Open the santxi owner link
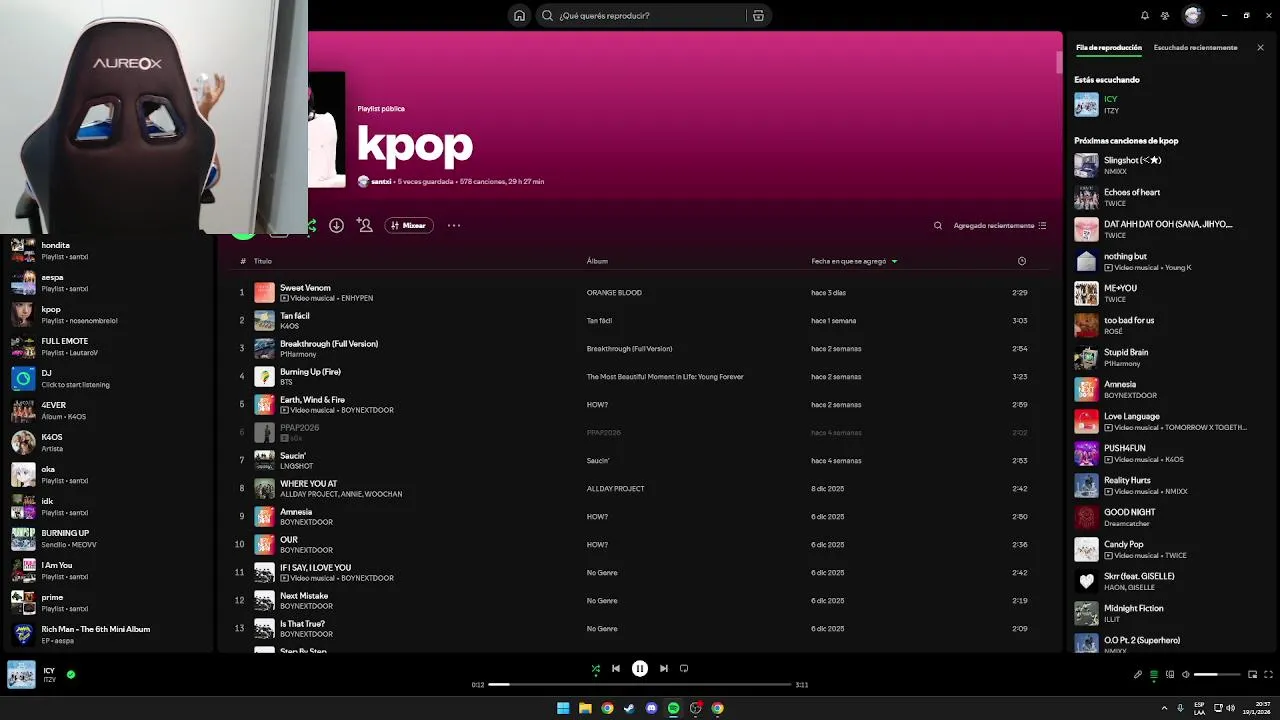The image size is (1280, 720). point(381,182)
